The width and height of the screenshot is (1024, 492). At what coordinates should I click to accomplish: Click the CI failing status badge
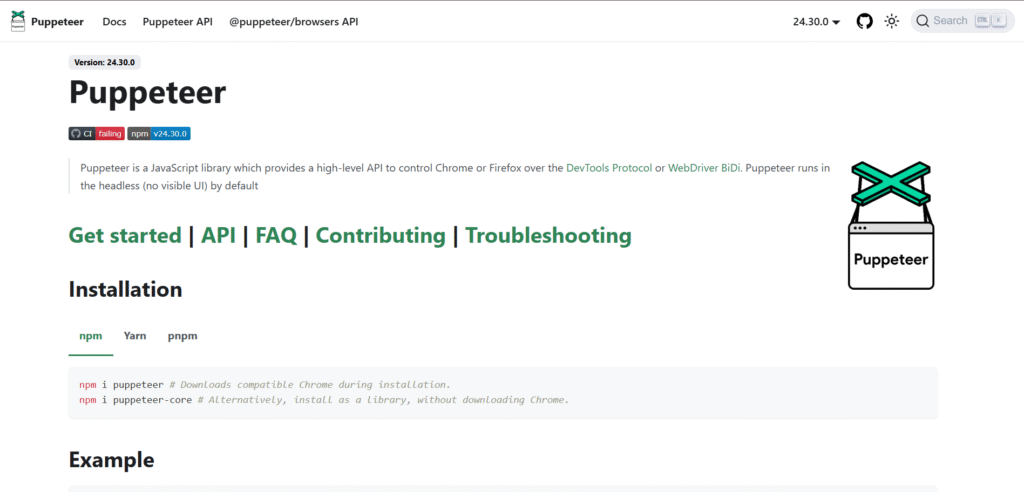pos(96,133)
